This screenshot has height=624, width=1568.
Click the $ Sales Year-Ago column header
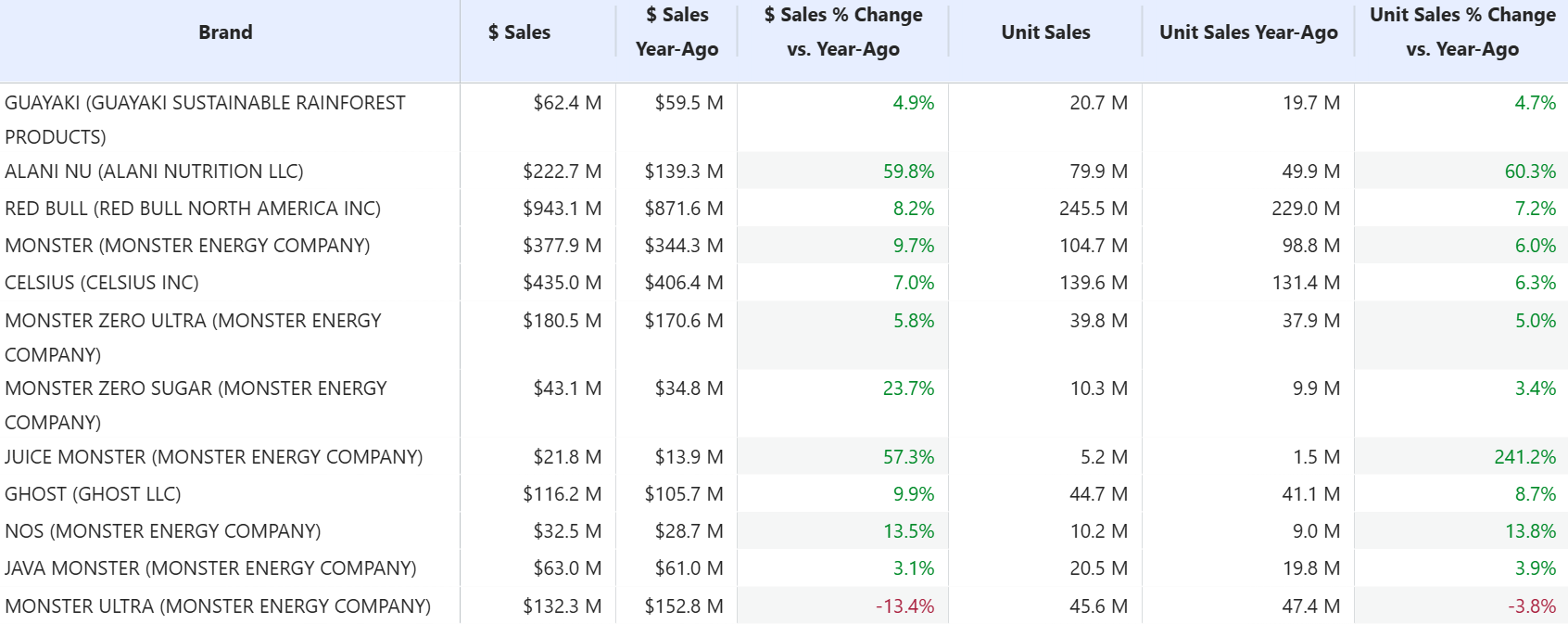tap(677, 32)
